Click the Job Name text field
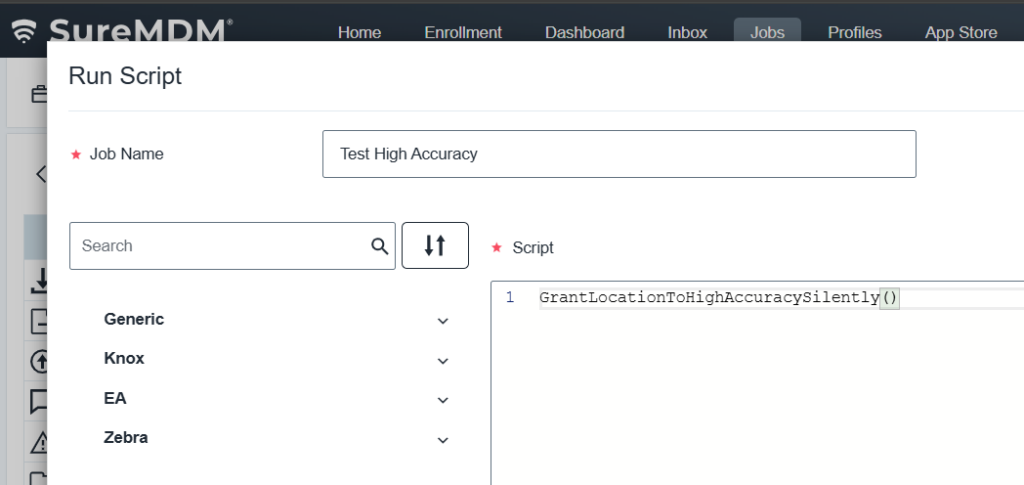Viewport: 1024px width, 485px height. (618, 154)
